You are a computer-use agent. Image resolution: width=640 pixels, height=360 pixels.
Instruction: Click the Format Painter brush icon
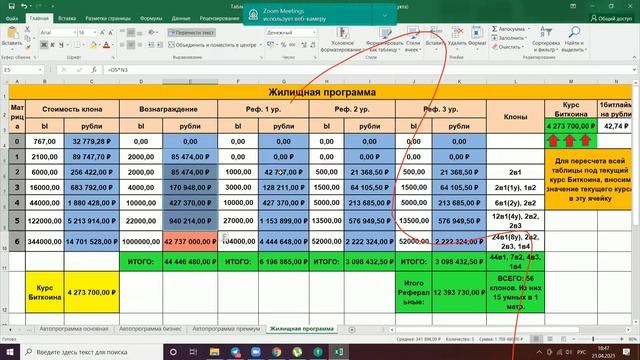point(27,47)
